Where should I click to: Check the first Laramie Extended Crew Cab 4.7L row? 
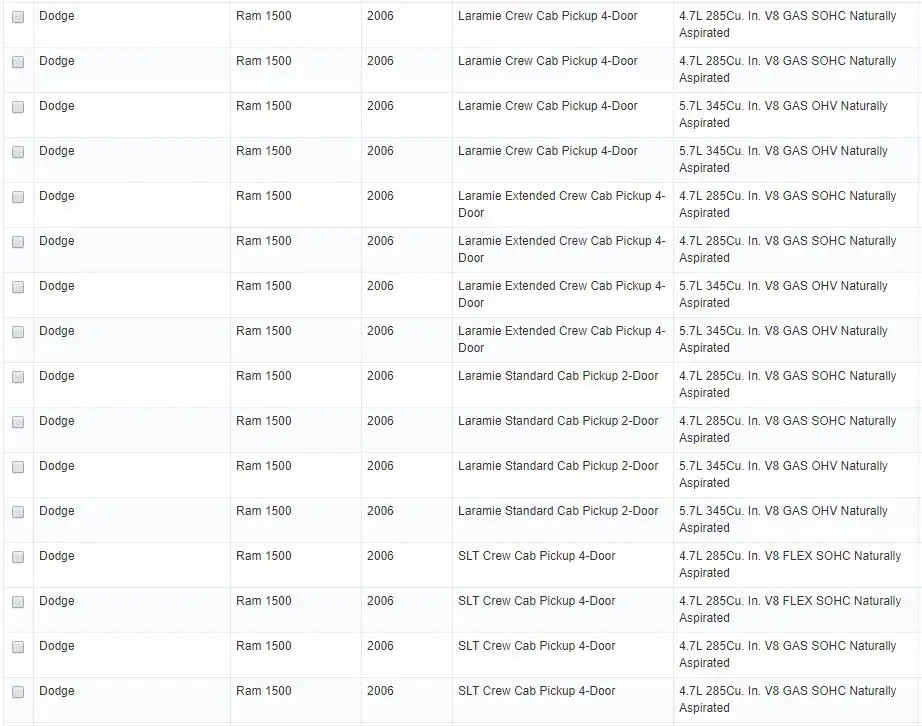(x=18, y=197)
